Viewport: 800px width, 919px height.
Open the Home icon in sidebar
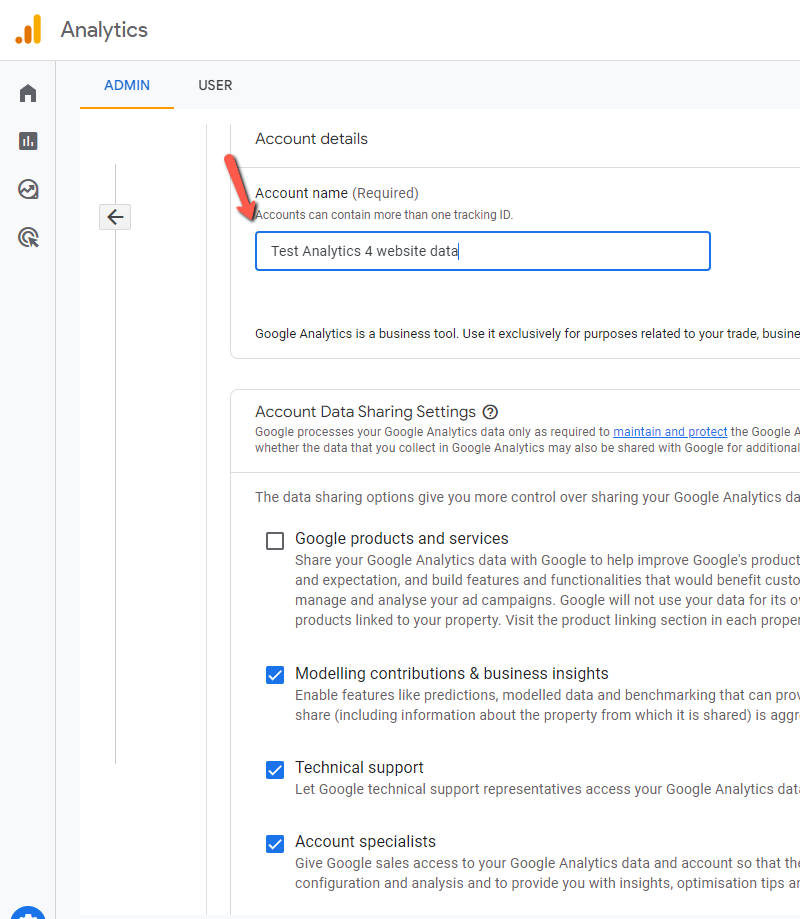pyautogui.click(x=28, y=93)
